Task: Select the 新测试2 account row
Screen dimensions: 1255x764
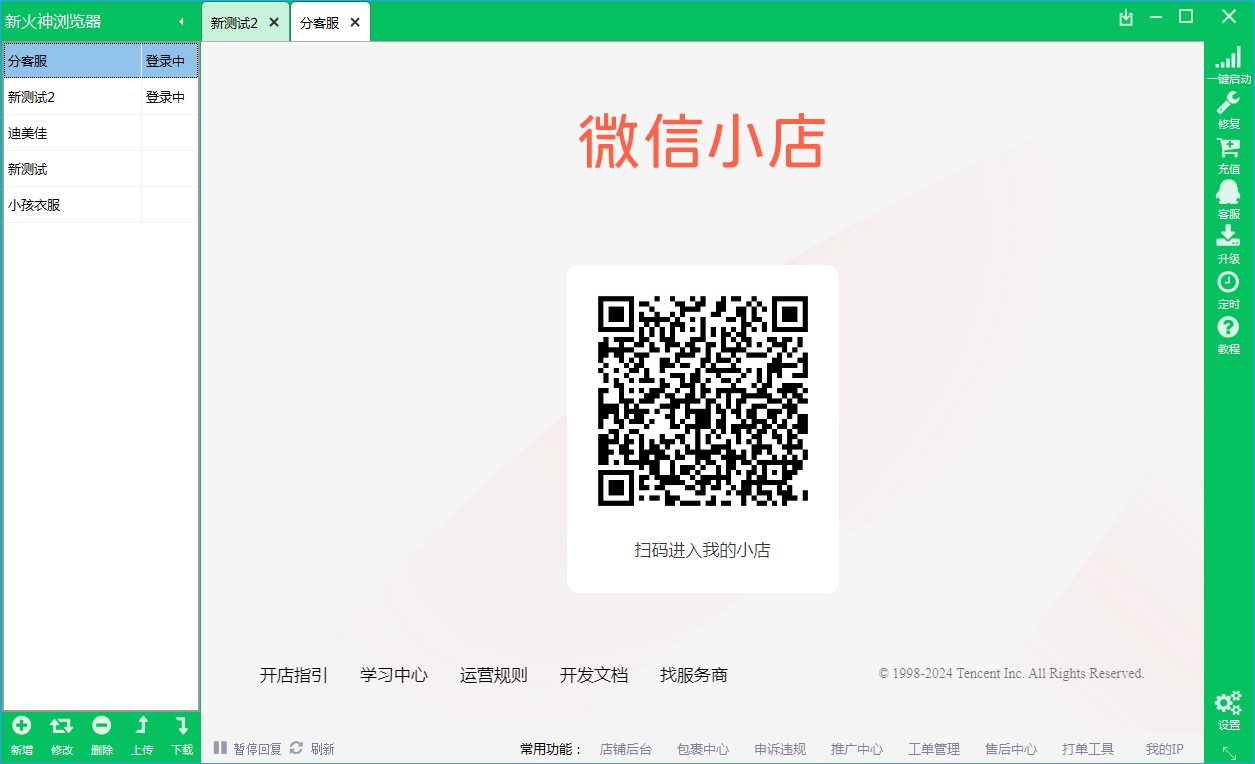Action: [x=101, y=97]
